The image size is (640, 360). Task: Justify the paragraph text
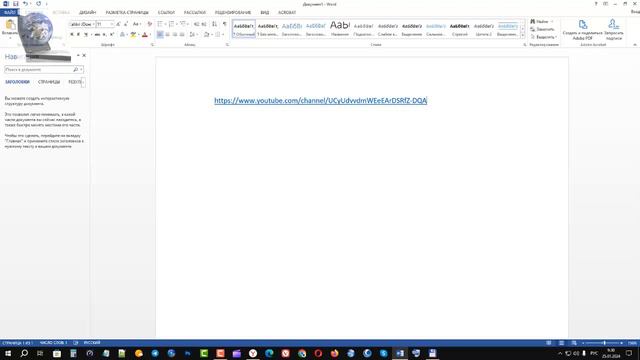(x=182, y=35)
